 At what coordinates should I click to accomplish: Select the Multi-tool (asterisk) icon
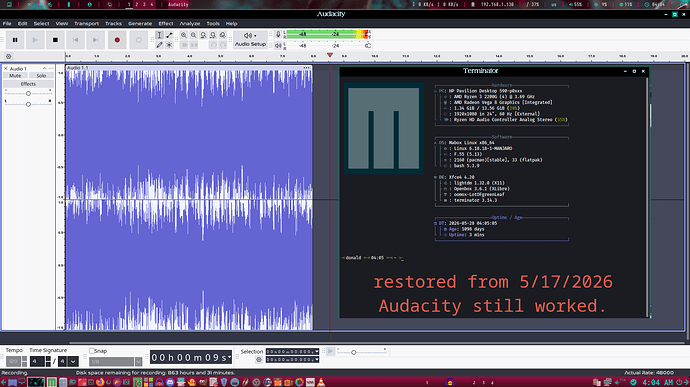click(x=169, y=45)
